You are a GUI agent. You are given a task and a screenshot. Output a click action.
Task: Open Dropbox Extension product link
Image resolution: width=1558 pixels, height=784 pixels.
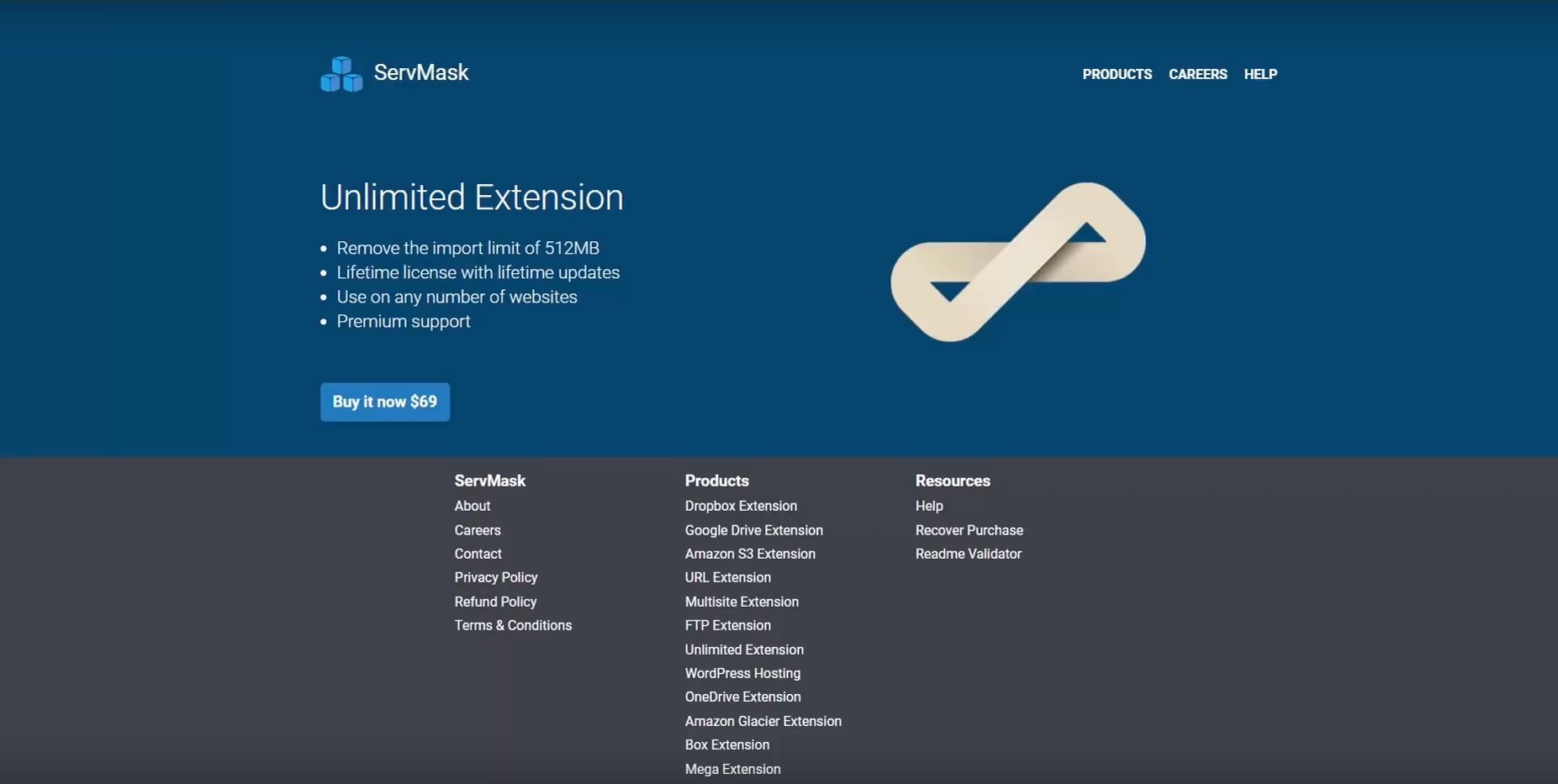coord(741,506)
